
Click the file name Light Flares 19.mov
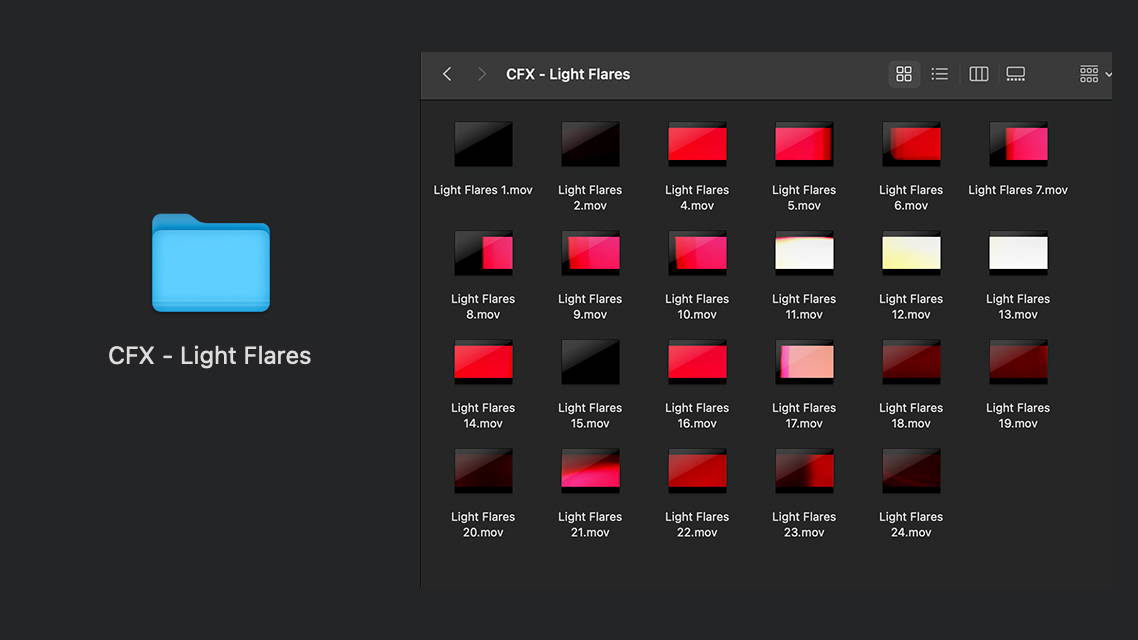tap(1018, 415)
